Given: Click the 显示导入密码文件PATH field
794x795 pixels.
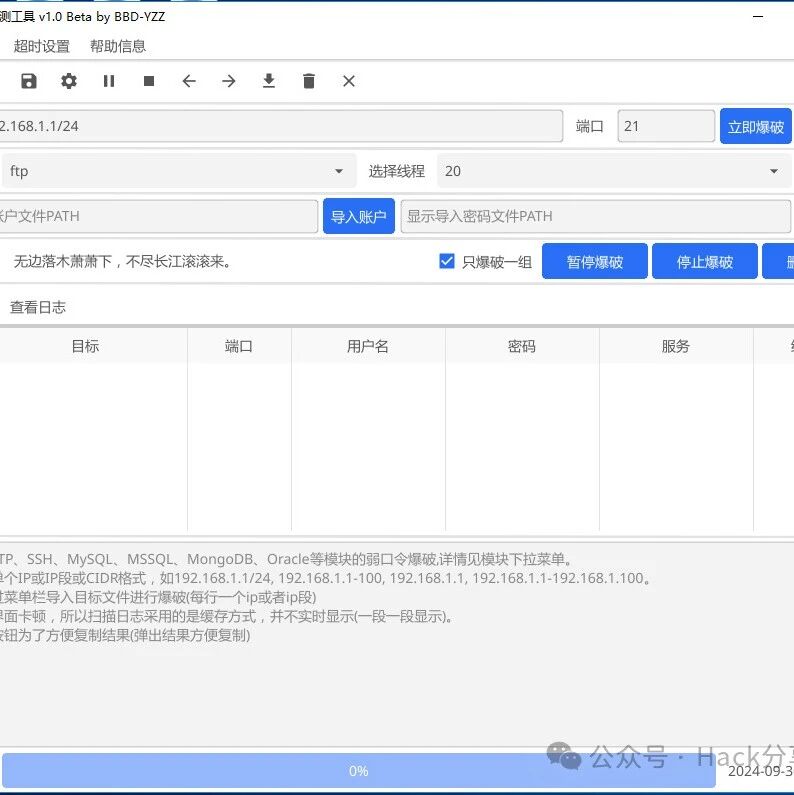Looking at the screenshot, I should point(596,216).
